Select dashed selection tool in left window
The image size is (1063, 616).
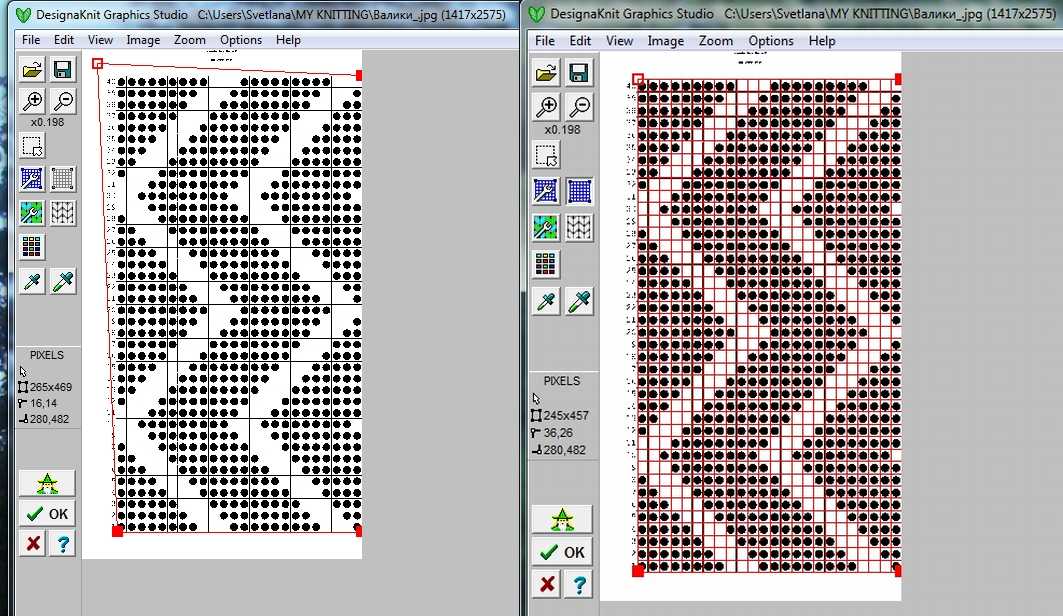[x=32, y=146]
